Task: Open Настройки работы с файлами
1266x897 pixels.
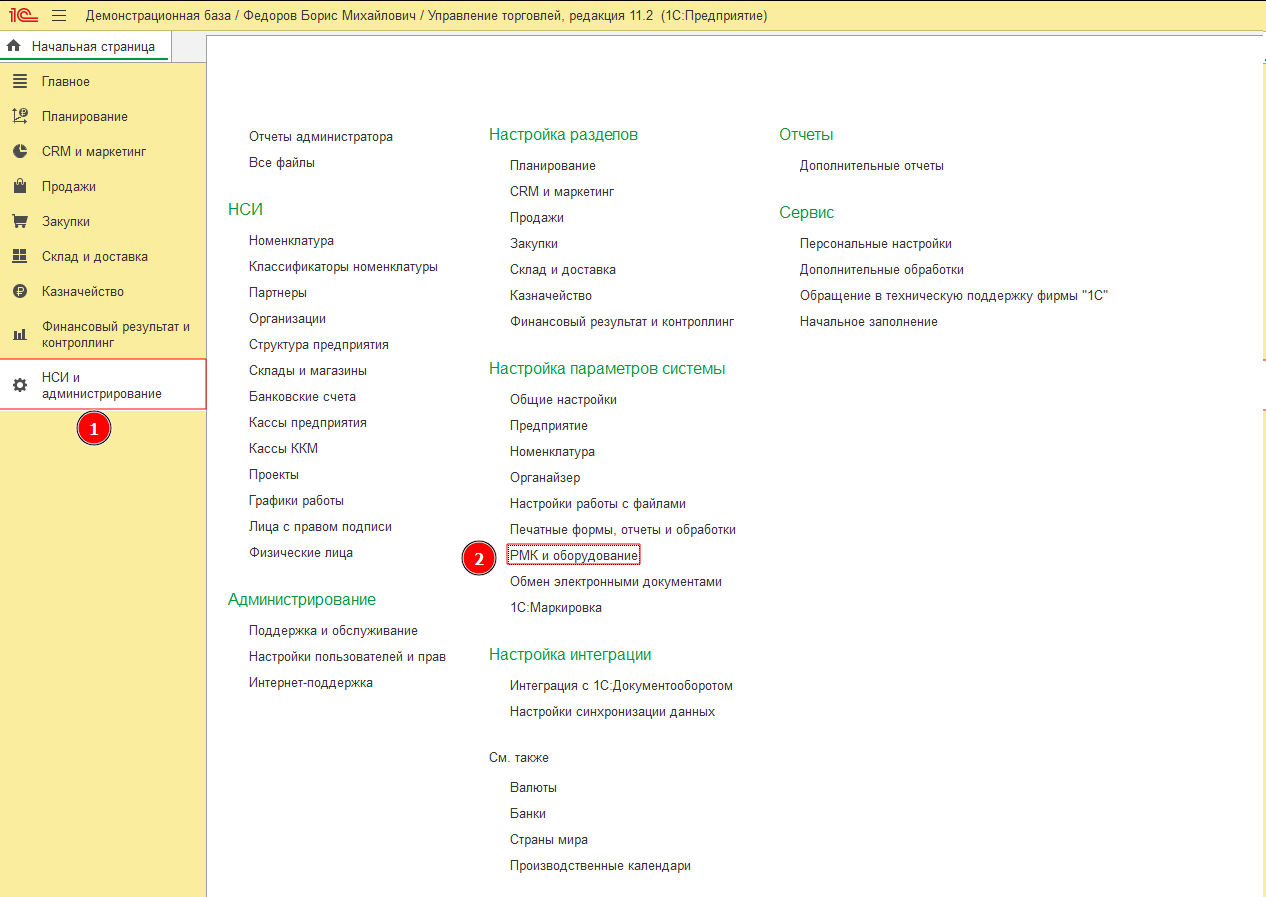Action: [598, 504]
